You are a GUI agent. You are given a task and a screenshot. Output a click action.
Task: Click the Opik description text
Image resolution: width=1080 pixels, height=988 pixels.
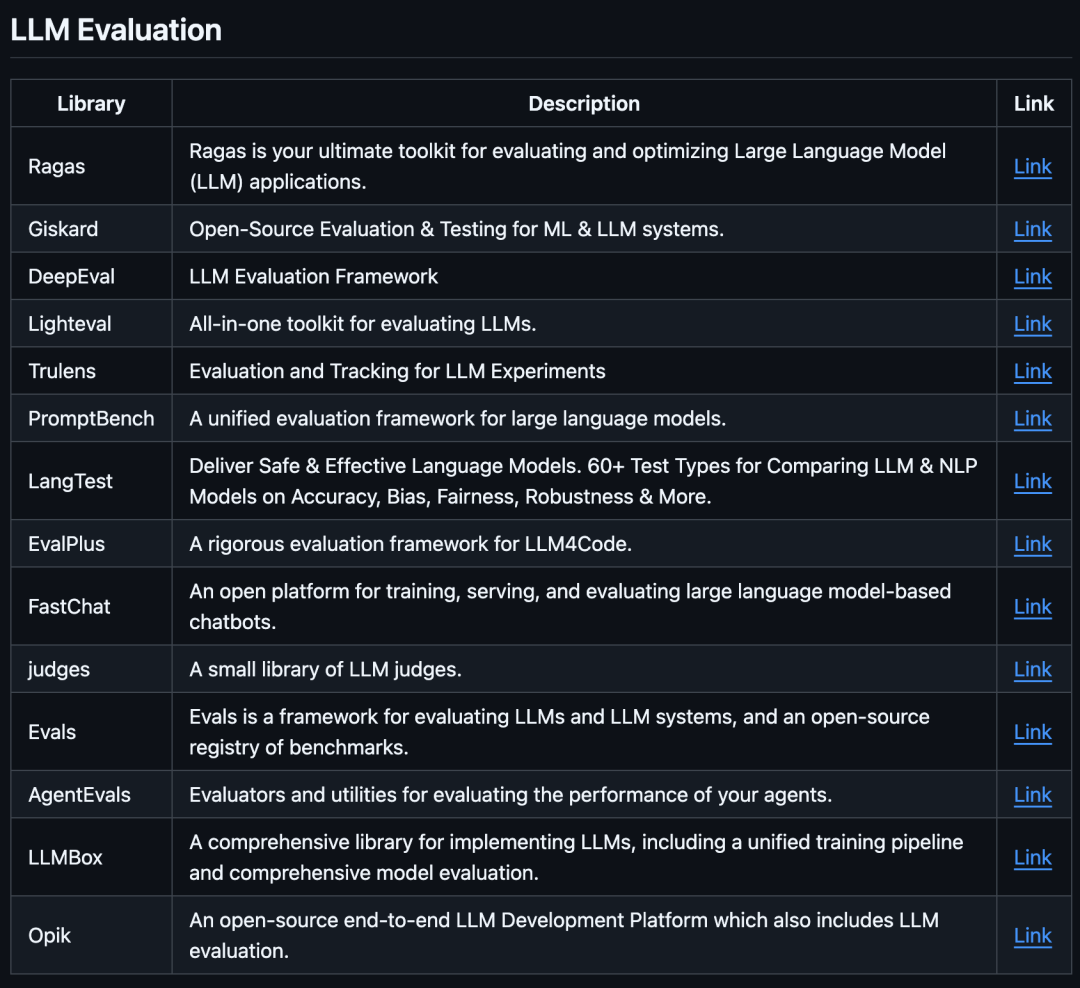point(564,936)
